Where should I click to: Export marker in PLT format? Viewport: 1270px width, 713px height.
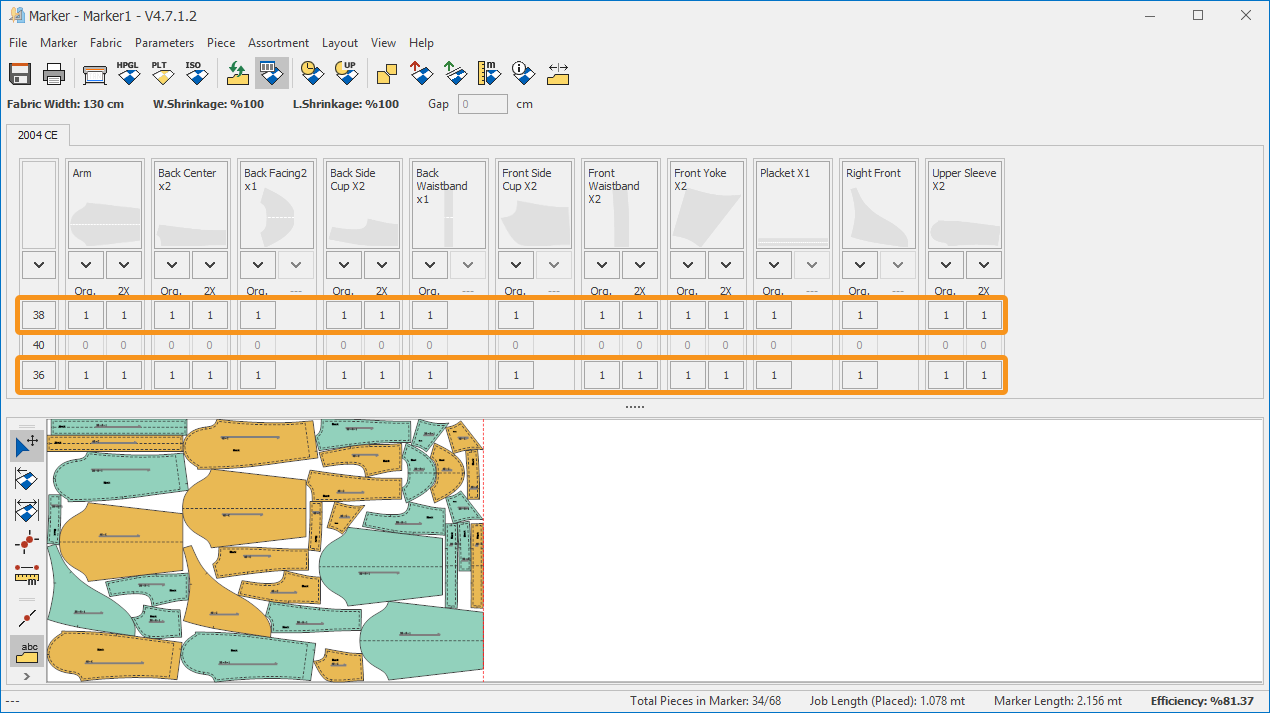161,74
